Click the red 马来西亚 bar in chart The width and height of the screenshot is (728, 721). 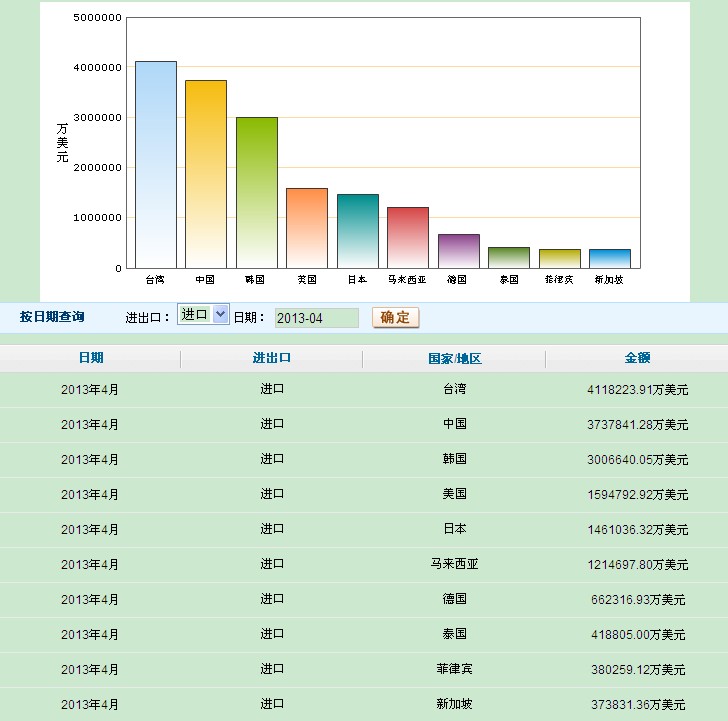point(408,238)
